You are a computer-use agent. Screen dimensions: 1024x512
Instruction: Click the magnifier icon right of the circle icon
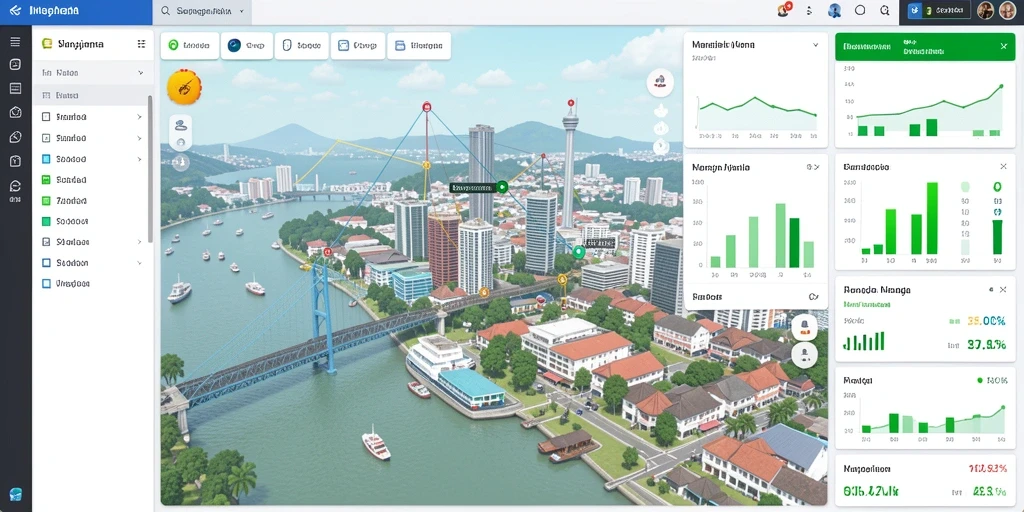(x=885, y=10)
